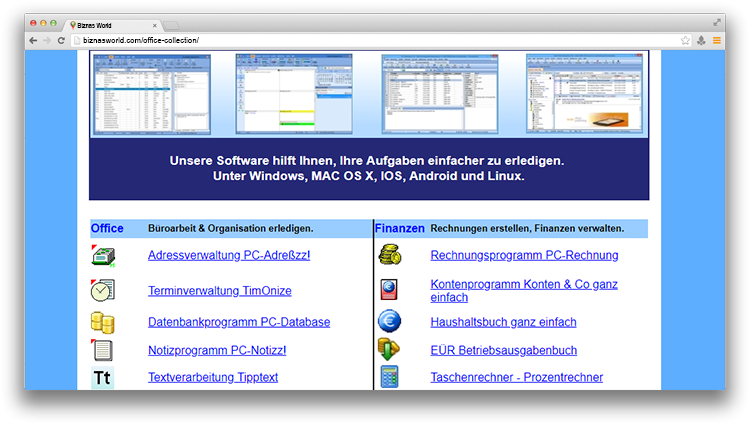Click the Tipptext 'Tt' icon

102,377
